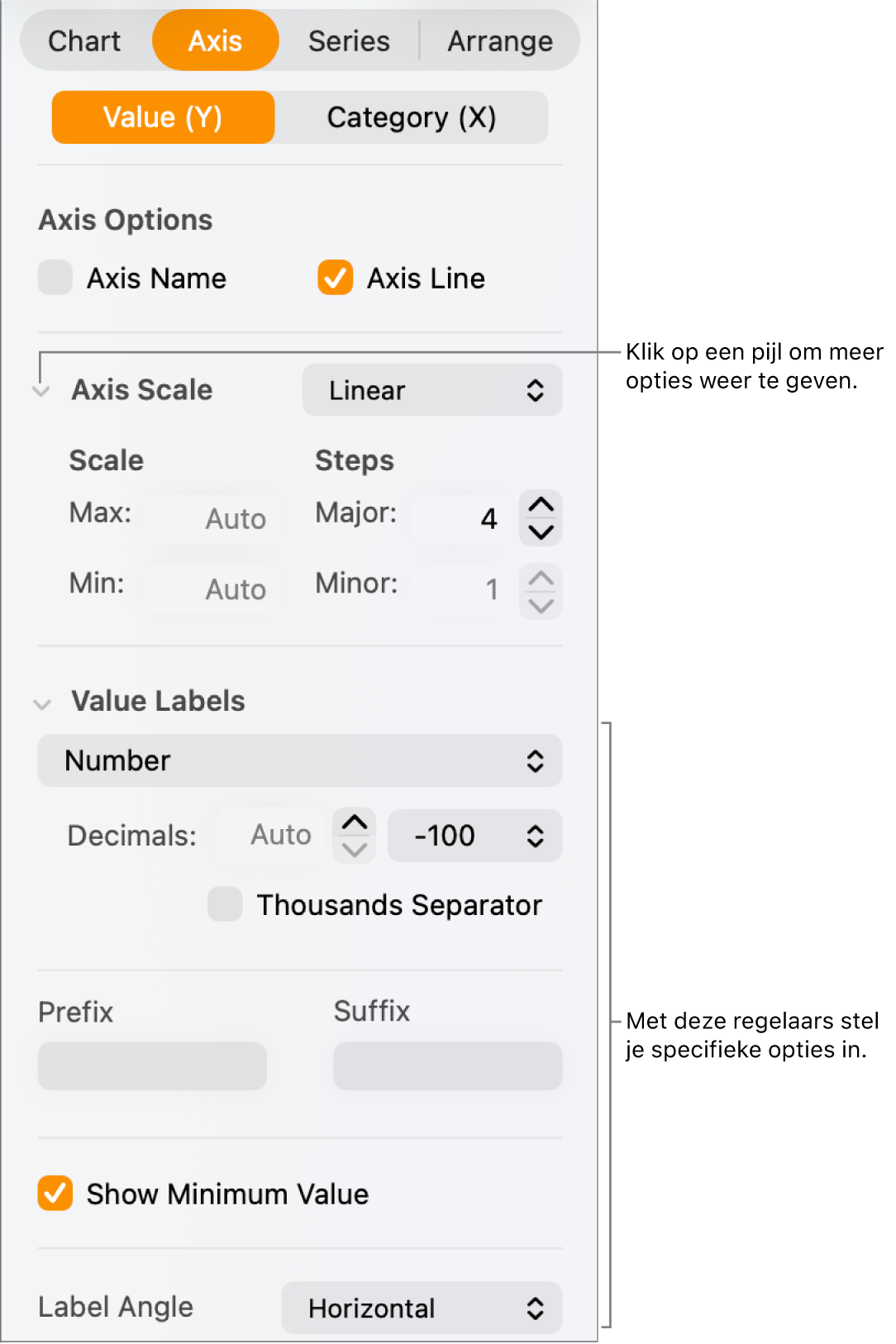Open the Linear axis scale dropdown
The width and height of the screenshot is (896, 1344).
(432, 390)
